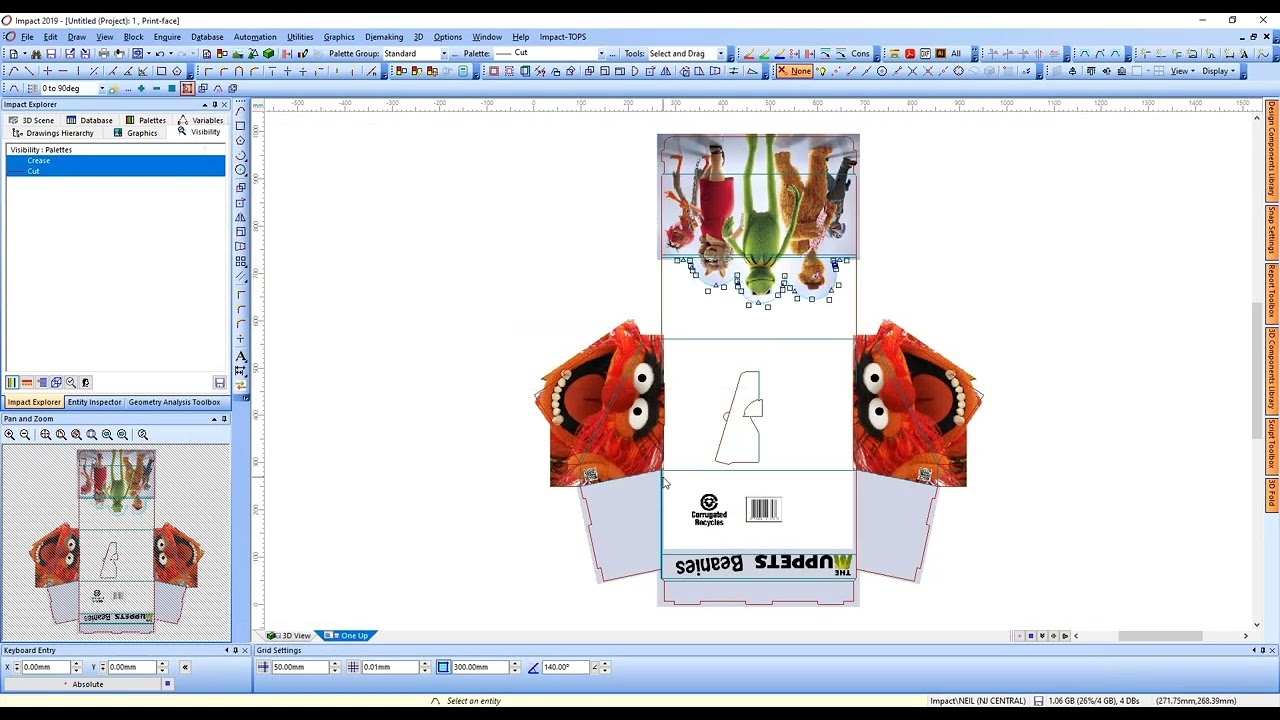Screen dimensions: 1280x720
Task: Click the Pan and Zoom preview thumbnail
Action: [x=116, y=541]
